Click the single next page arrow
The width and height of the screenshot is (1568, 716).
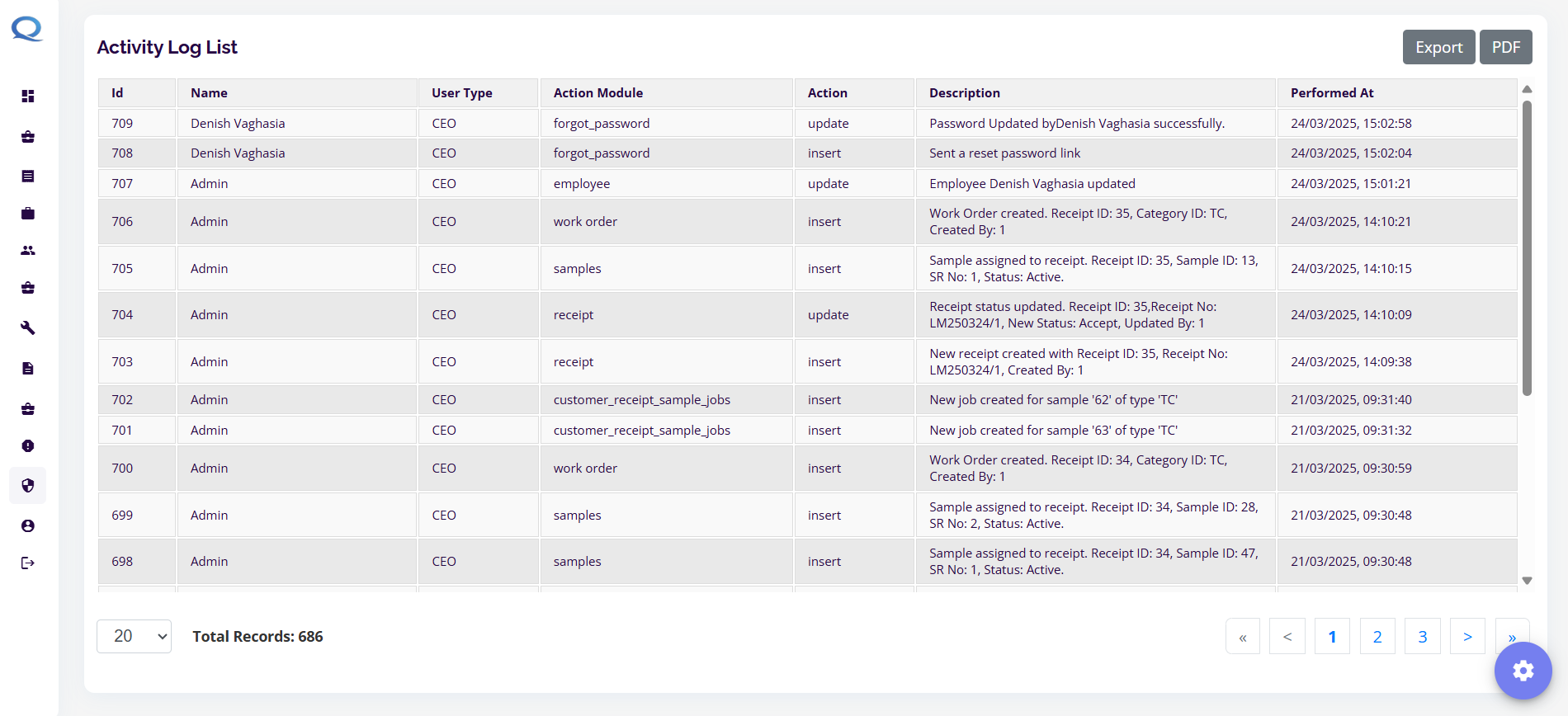(x=1467, y=636)
